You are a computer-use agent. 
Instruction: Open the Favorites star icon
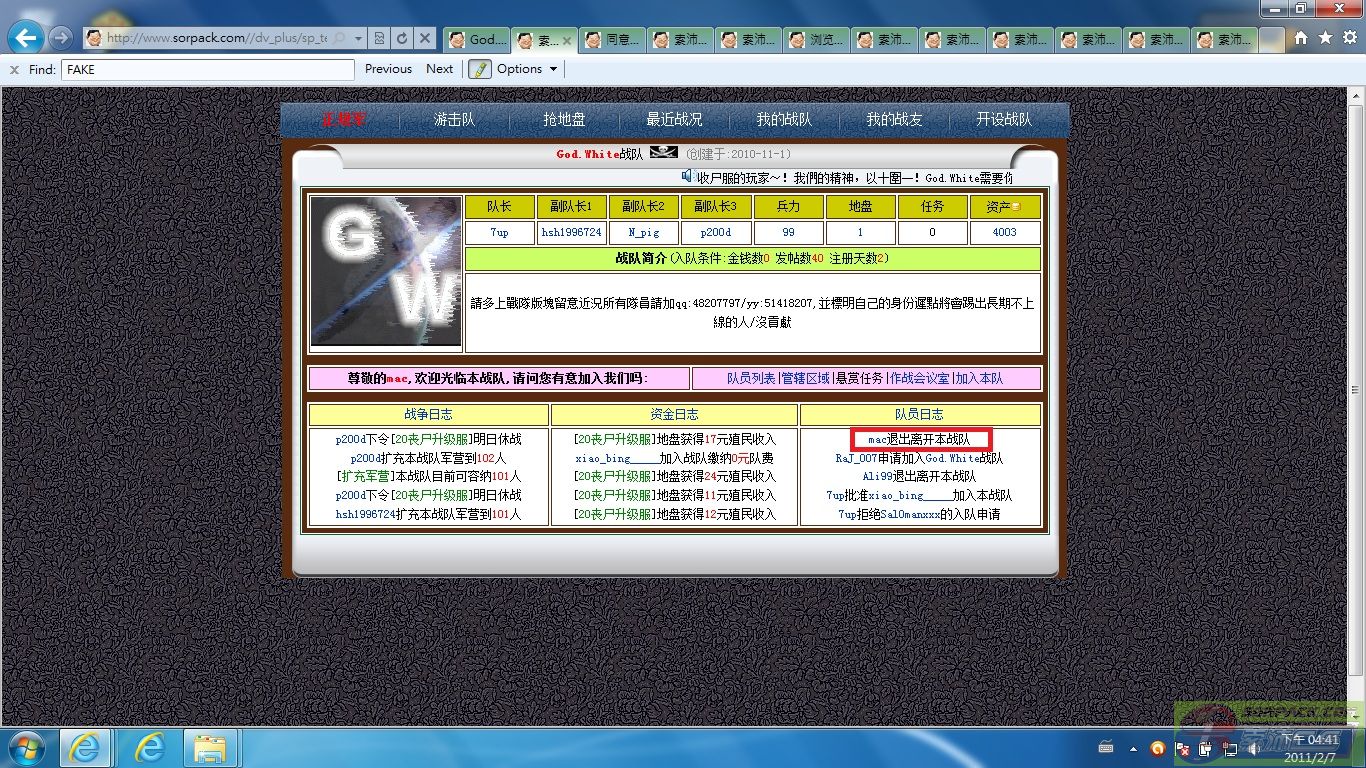(1325, 38)
